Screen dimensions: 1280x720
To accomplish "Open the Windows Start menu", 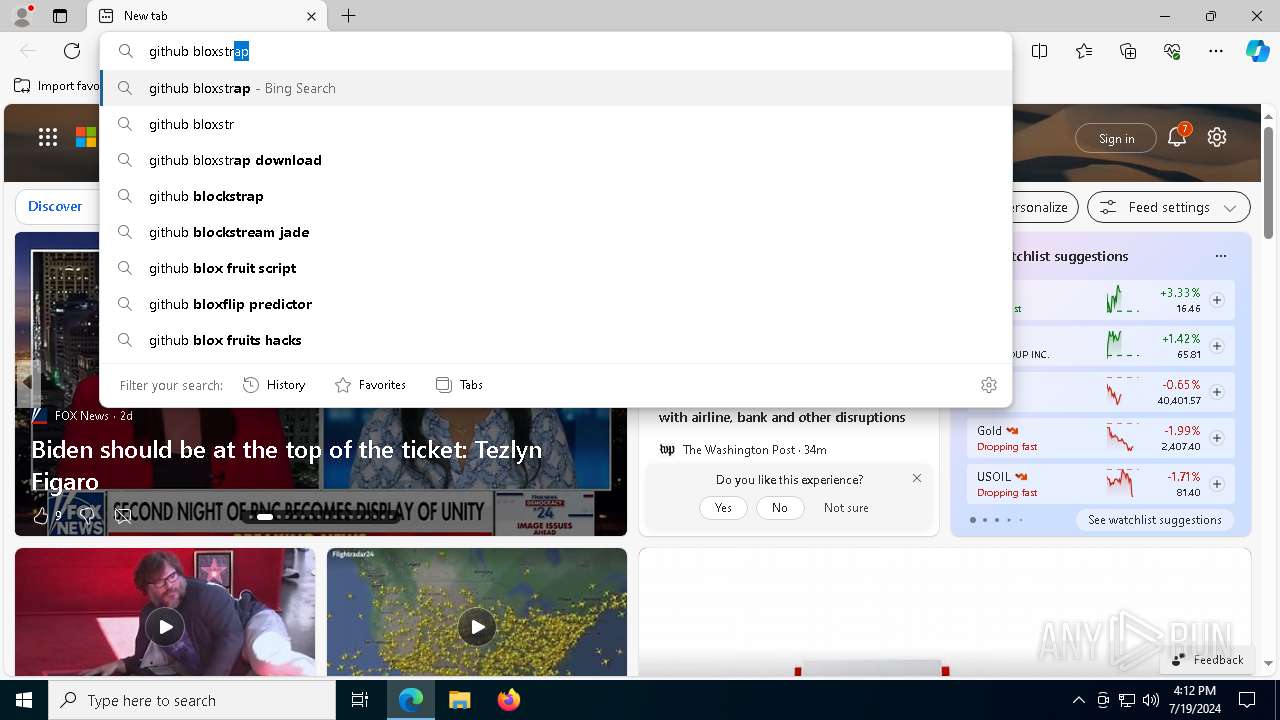I will click(24, 700).
